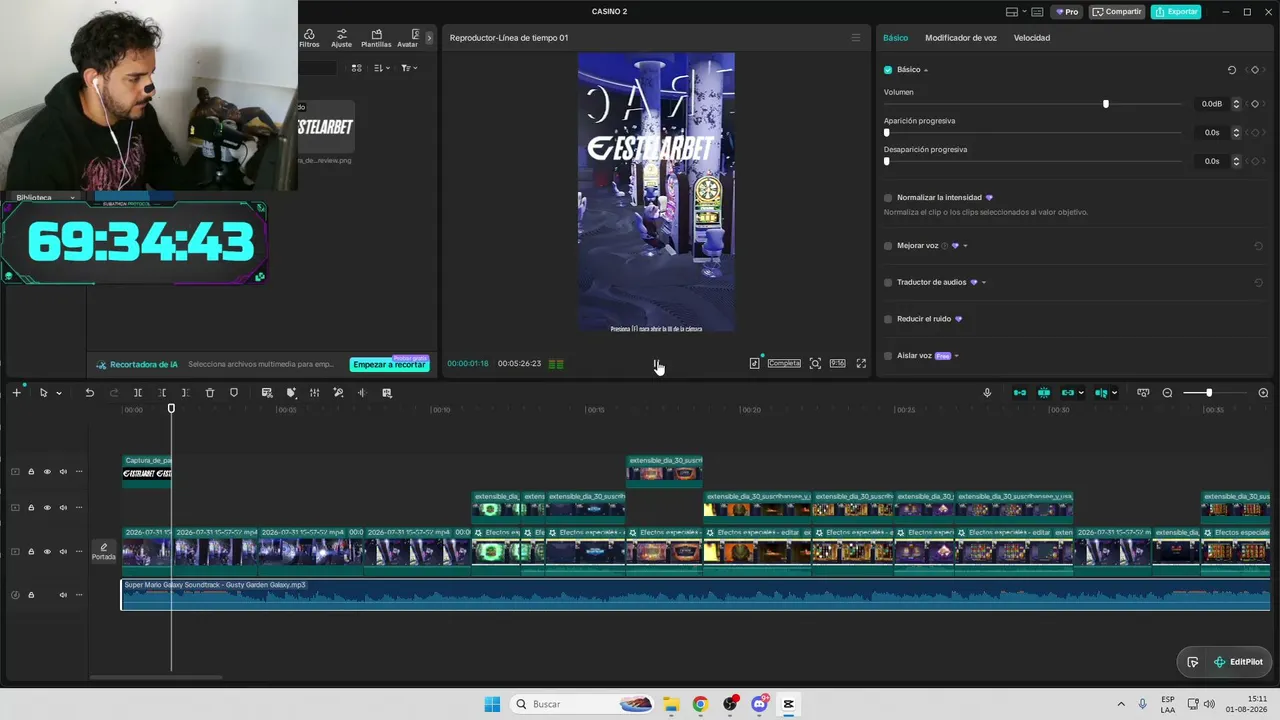Screen dimensions: 1280x720
Task: Toggle the main track magnet icon
Action: 1019,393
